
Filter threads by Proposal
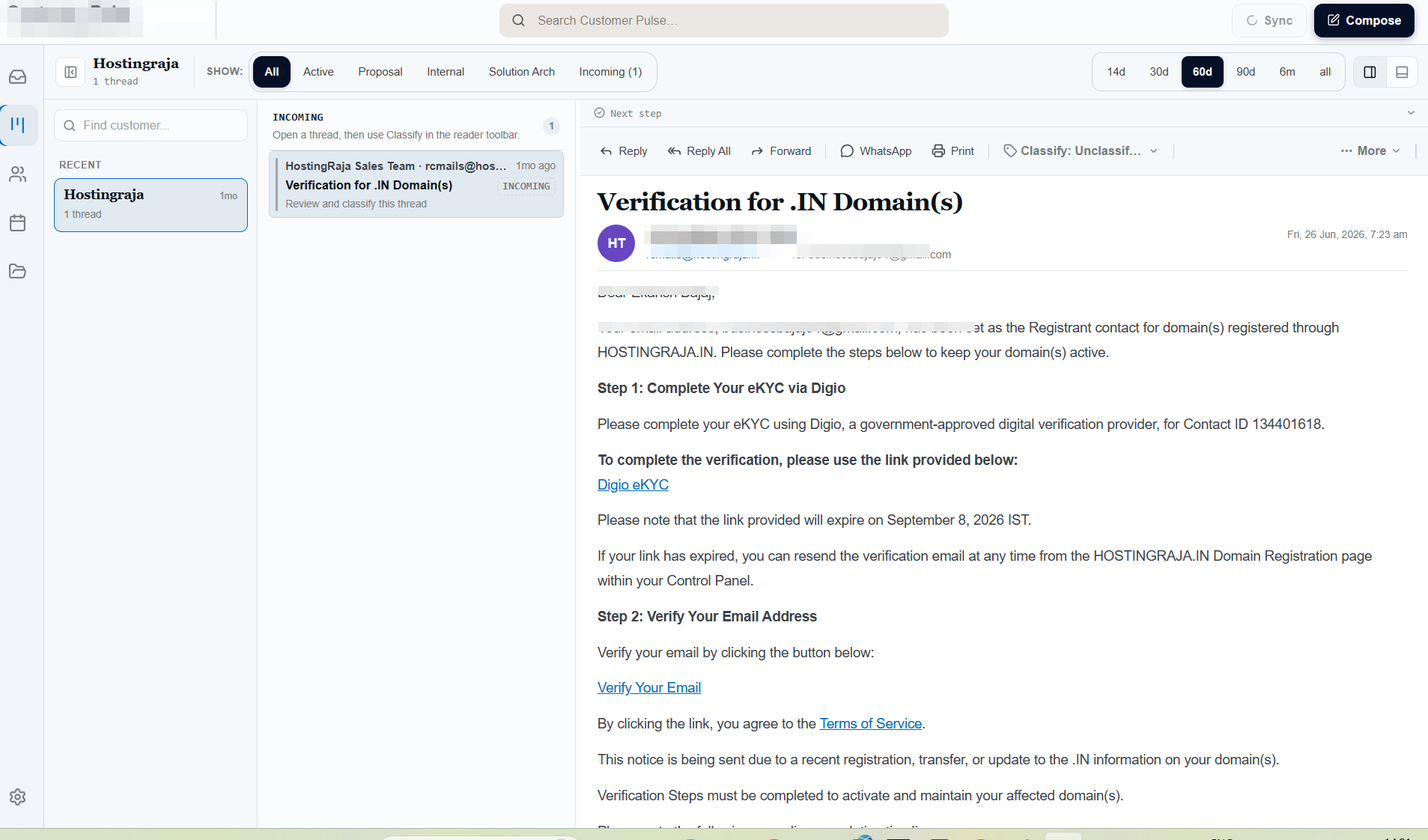point(380,72)
